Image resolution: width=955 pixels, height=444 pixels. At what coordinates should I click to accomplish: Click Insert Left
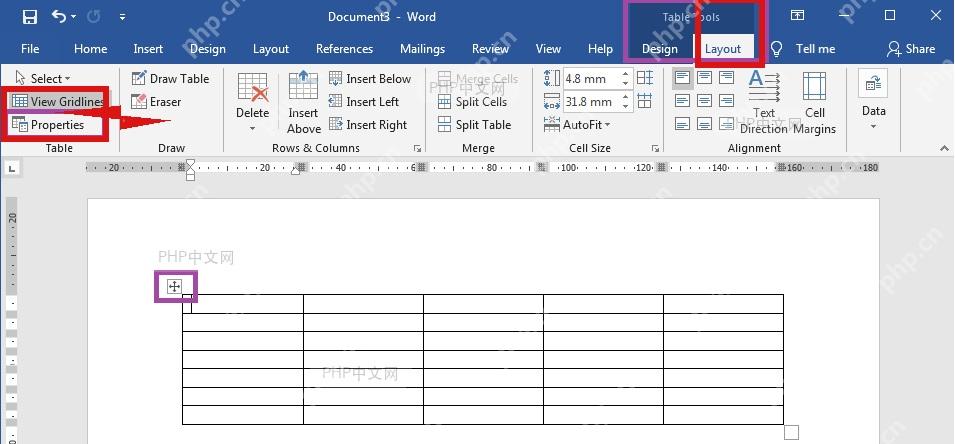364,102
